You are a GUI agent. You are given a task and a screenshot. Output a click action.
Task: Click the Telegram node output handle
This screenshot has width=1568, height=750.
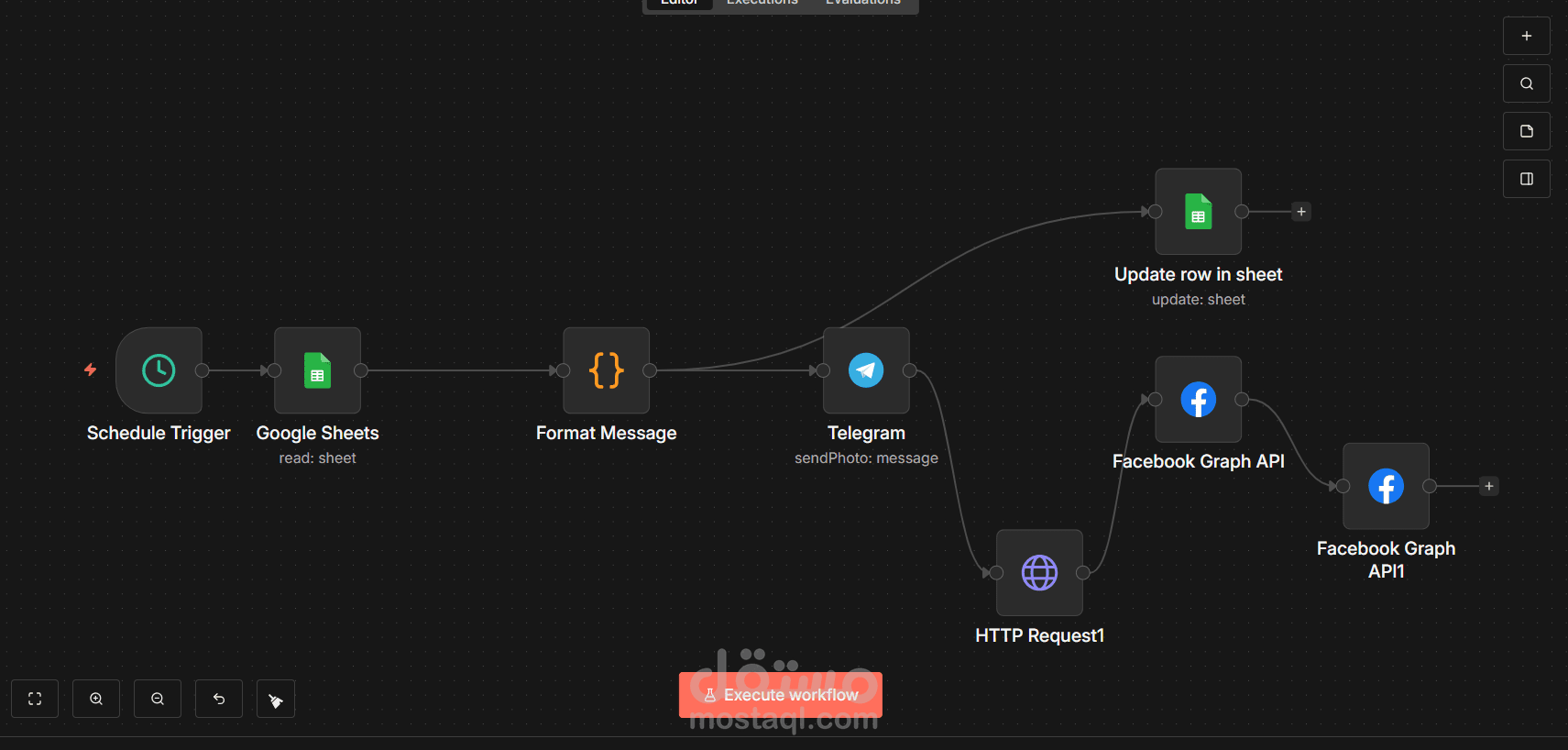[x=910, y=370]
